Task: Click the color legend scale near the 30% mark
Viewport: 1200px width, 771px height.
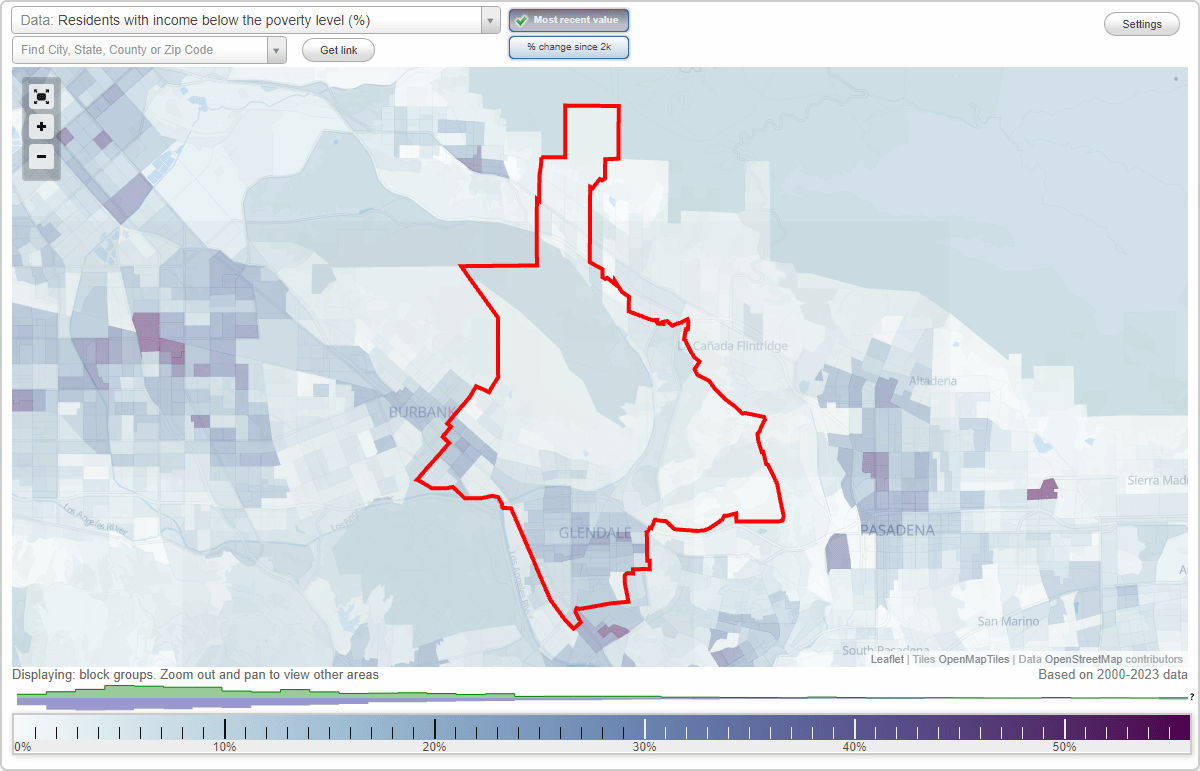Action: click(646, 727)
